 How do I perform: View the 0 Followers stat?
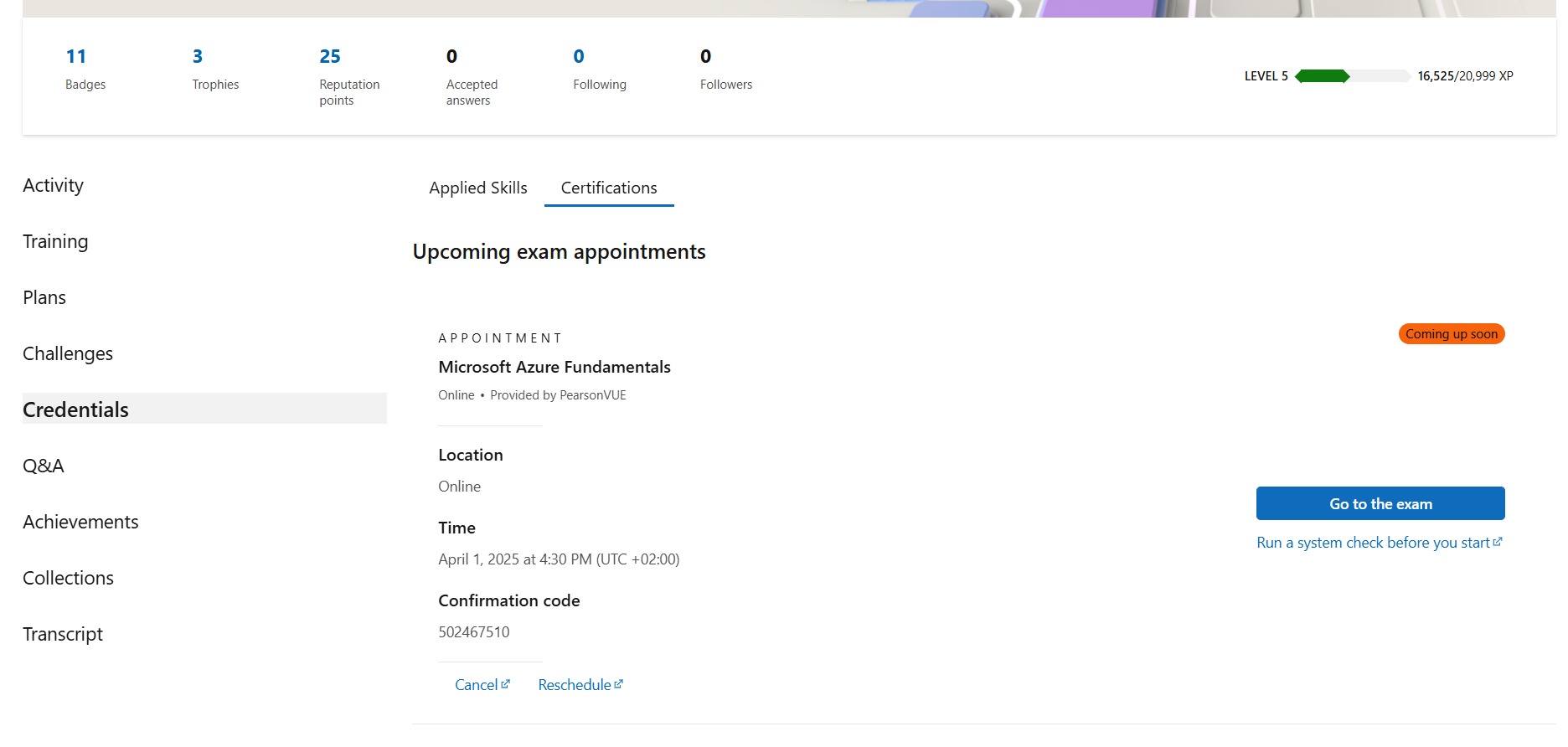pyautogui.click(x=726, y=69)
